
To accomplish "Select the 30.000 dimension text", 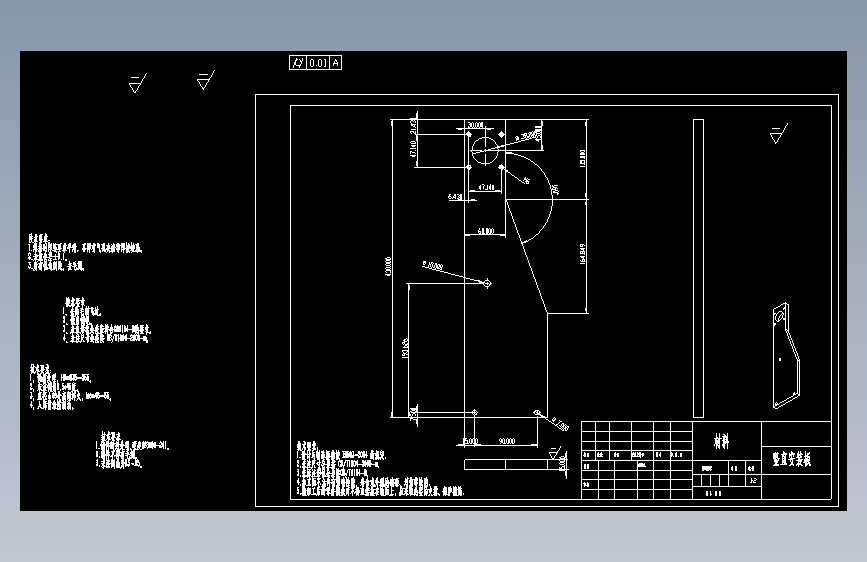I will (476, 125).
